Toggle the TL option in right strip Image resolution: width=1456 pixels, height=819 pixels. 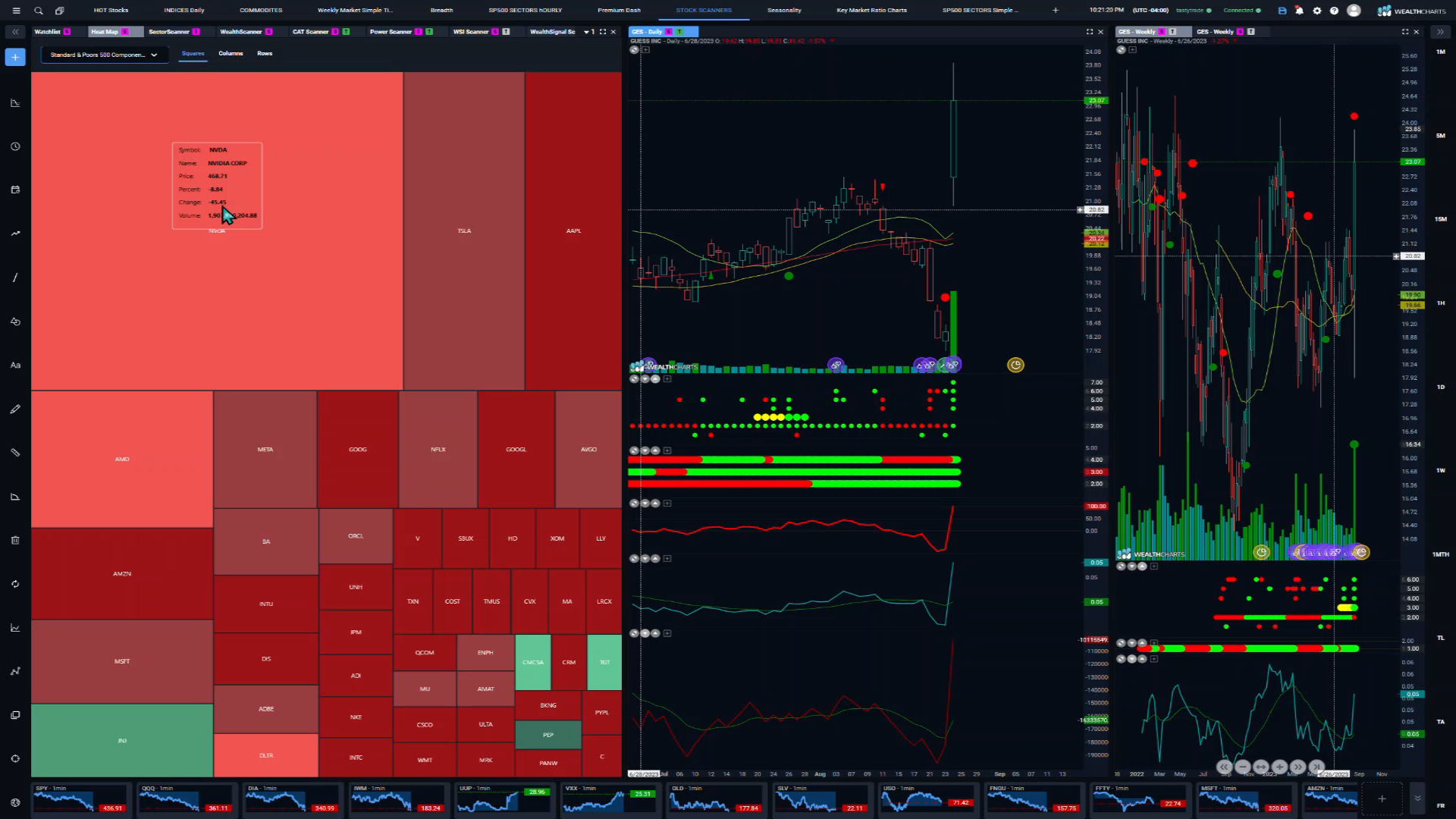pyautogui.click(x=1440, y=638)
